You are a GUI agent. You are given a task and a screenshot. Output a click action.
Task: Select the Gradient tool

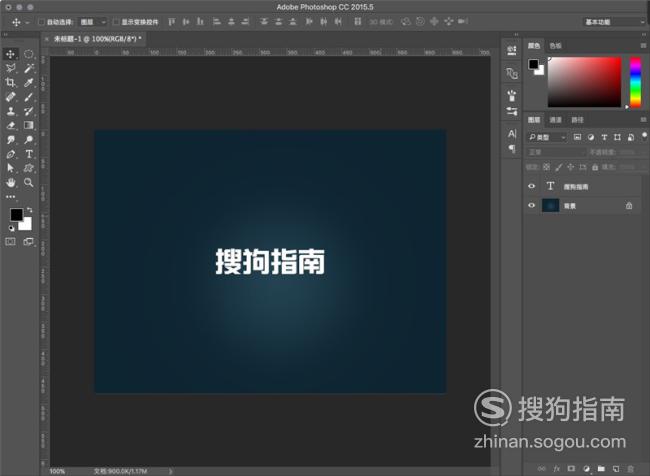(x=29, y=125)
